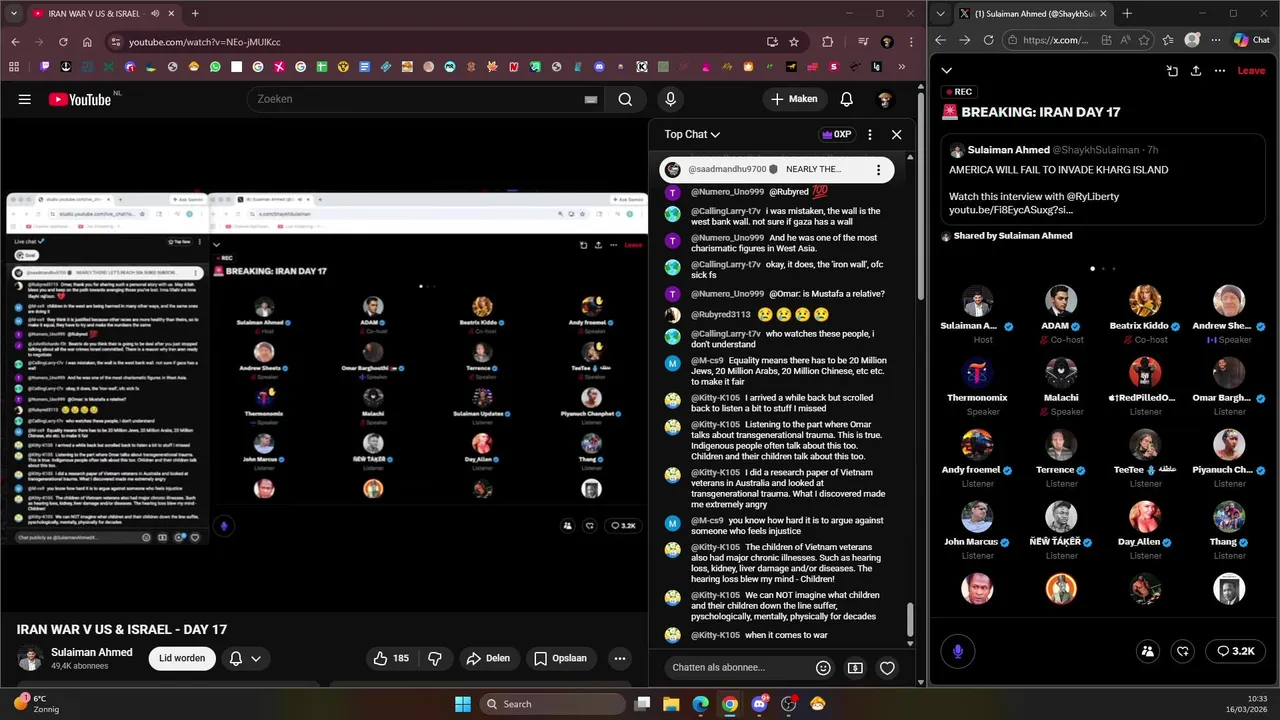Select Thermonomix speaker avatar in Space
The image size is (1280, 720).
977,373
